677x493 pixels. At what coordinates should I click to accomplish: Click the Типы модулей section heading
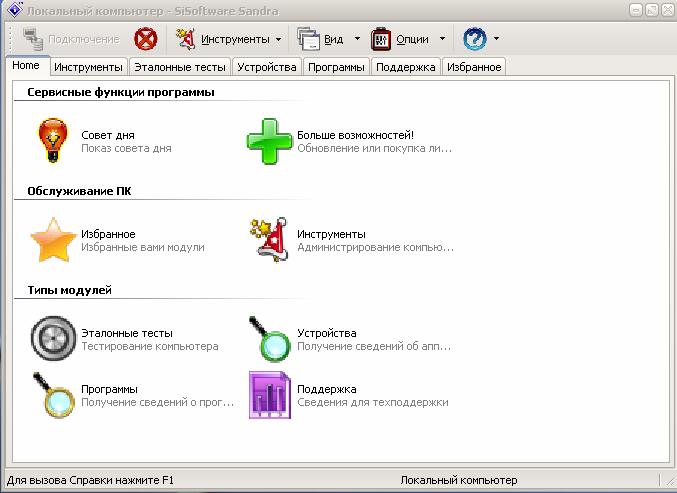(70, 290)
